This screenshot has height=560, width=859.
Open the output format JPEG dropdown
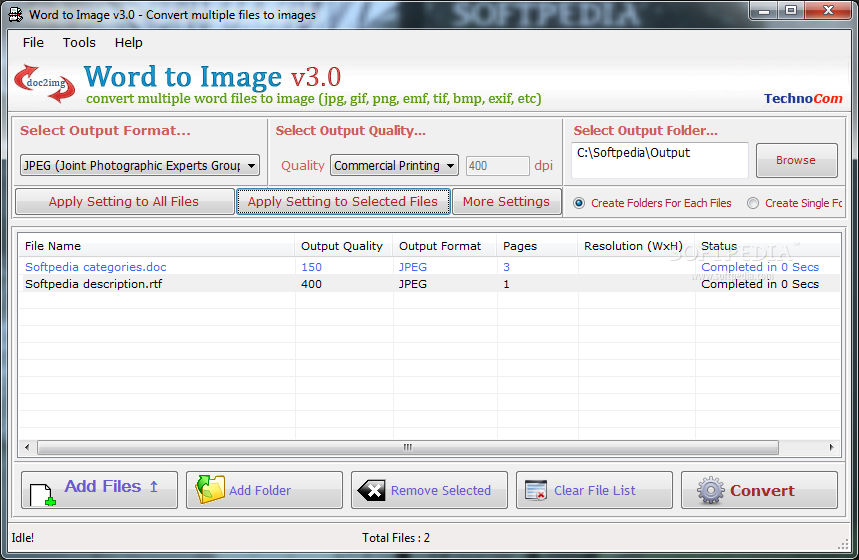tap(140, 165)
